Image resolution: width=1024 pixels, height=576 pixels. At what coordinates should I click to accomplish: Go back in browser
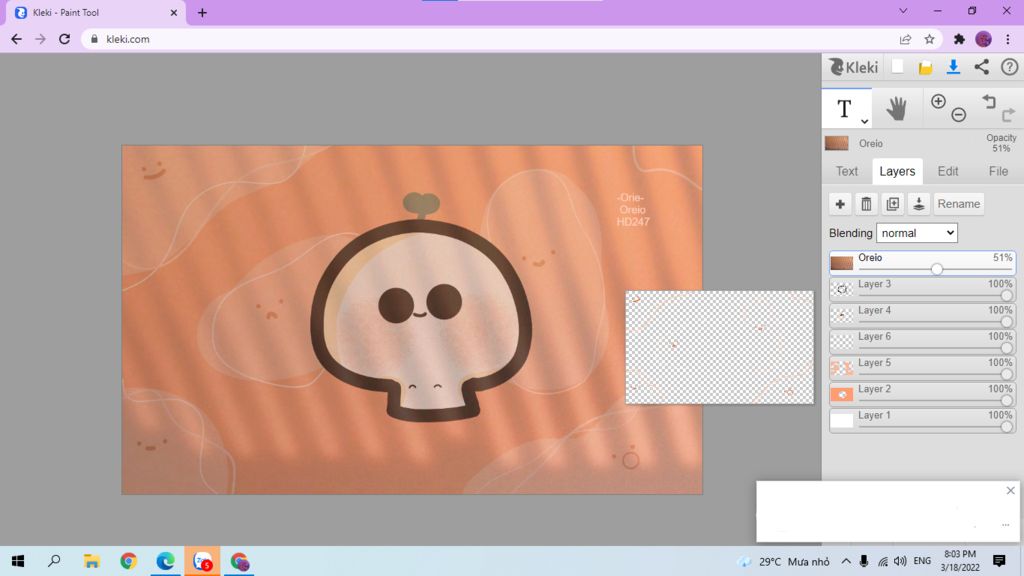pos(16,39)
